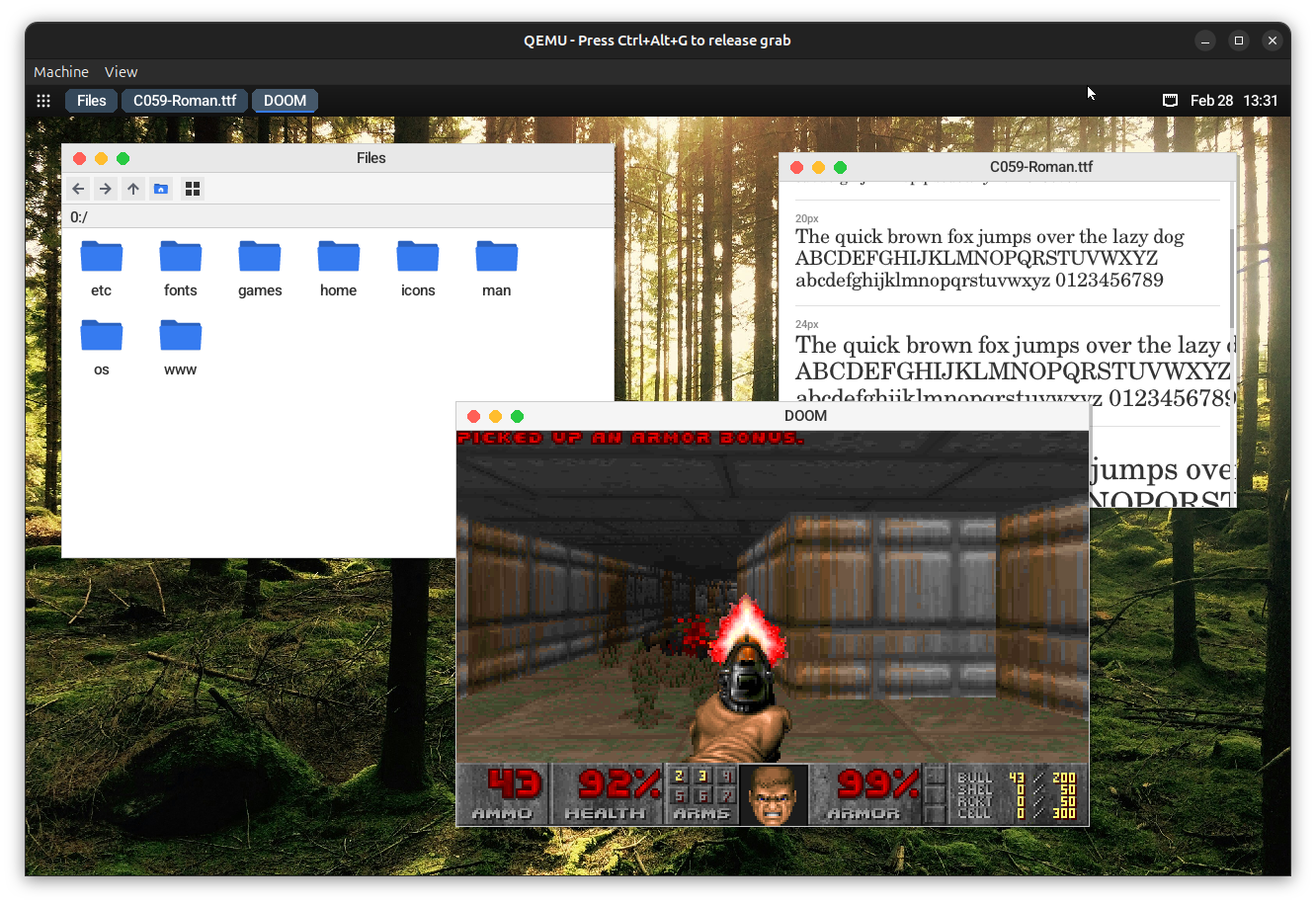Switch Files to grid view icon
The image size is (1316, 904).
tap(193, 189)
